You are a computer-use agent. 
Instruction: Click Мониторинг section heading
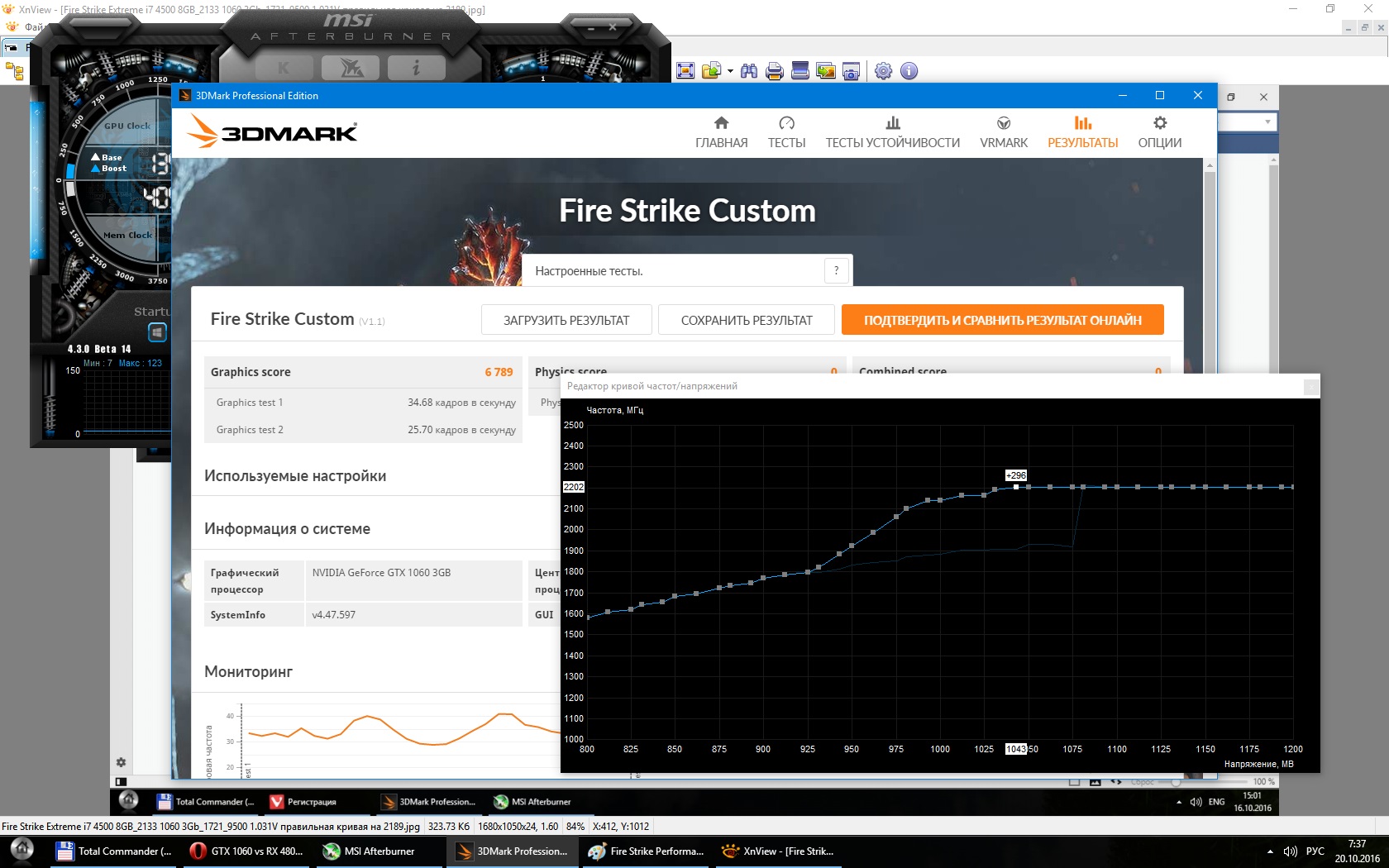click(248, 672)
